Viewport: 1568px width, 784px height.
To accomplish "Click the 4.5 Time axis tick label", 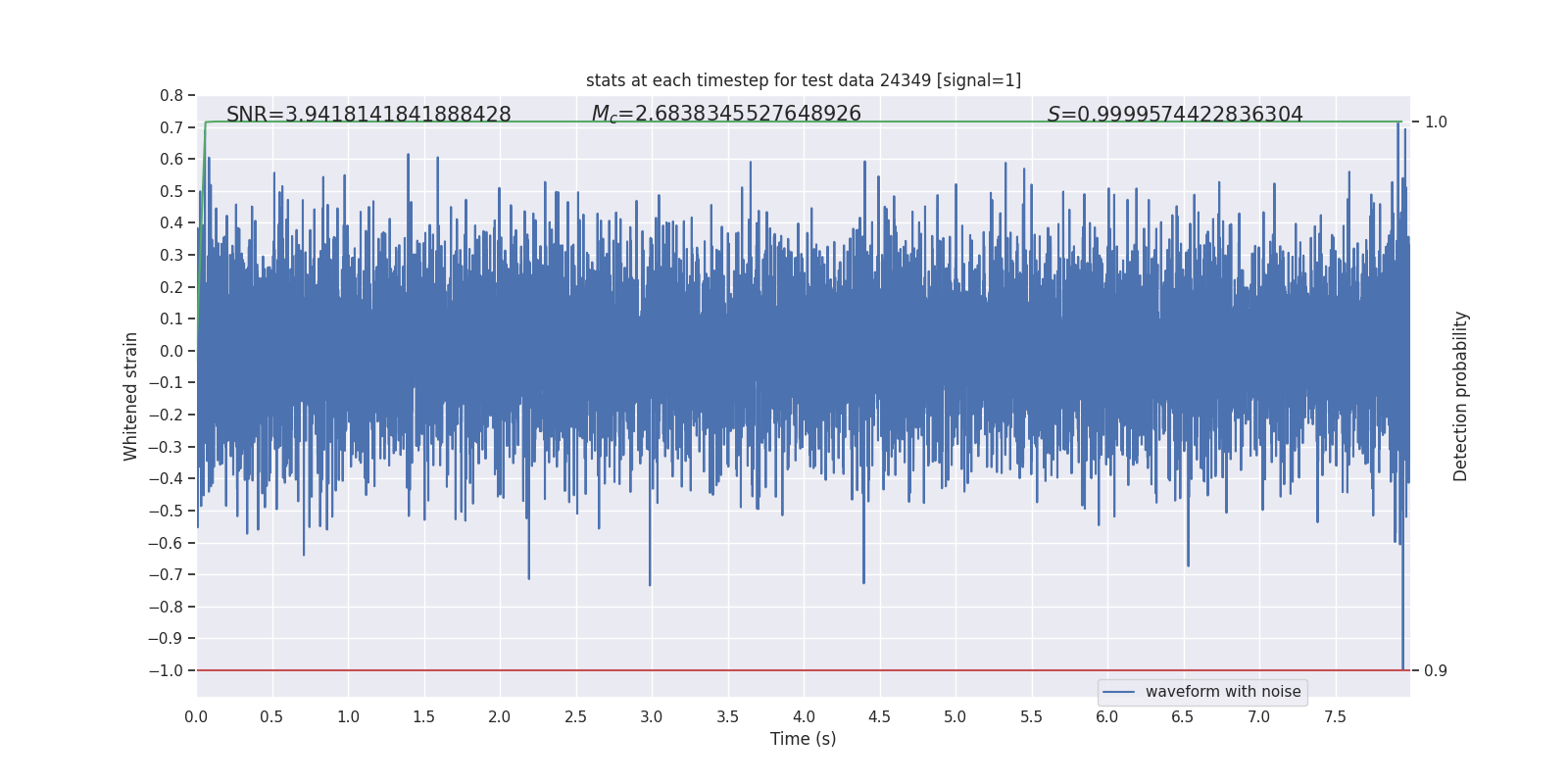I will point(880,716).
